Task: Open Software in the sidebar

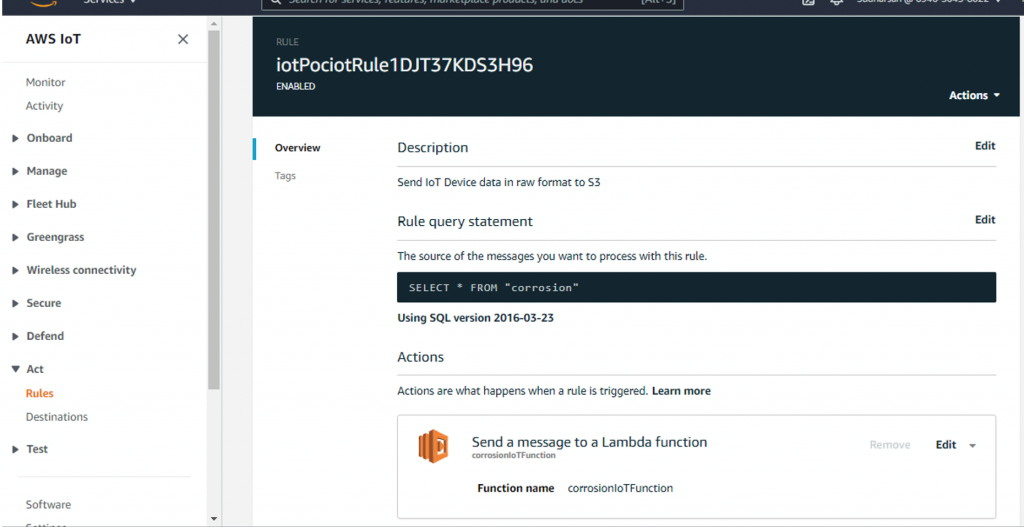Action: coord(48,505)
